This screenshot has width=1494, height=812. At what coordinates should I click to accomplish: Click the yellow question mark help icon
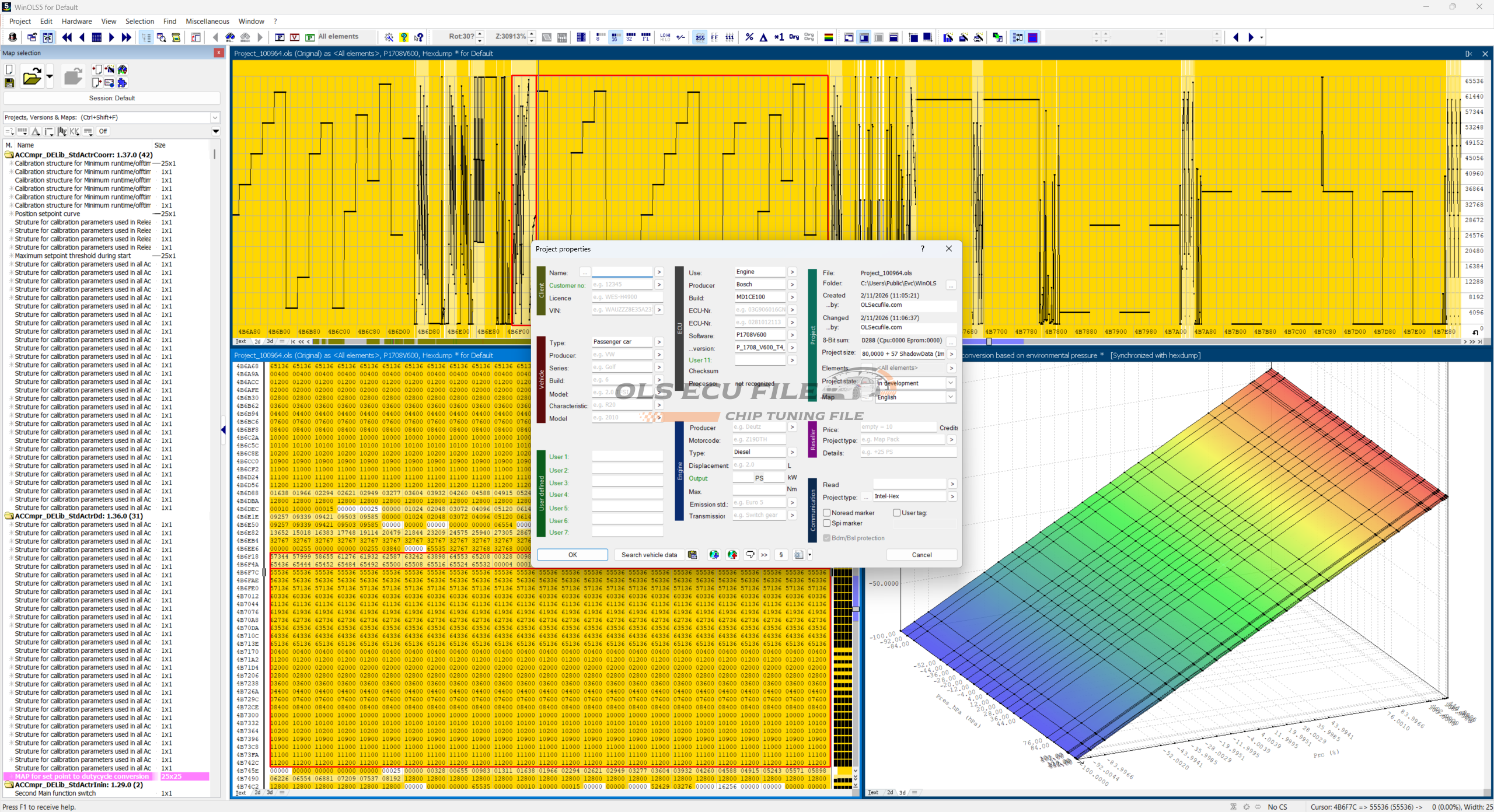pos(404,37)
